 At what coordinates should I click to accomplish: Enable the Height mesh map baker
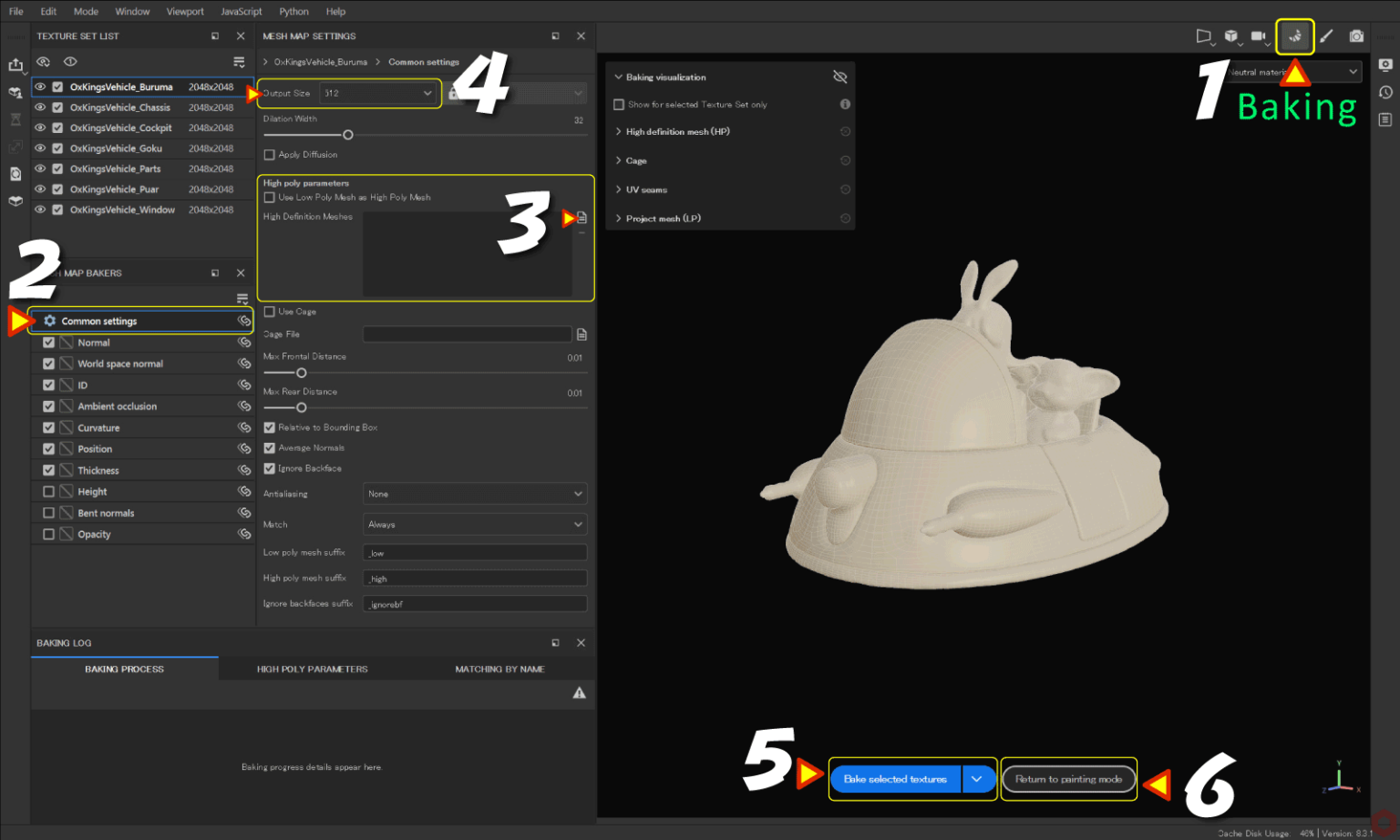point(48,491)
